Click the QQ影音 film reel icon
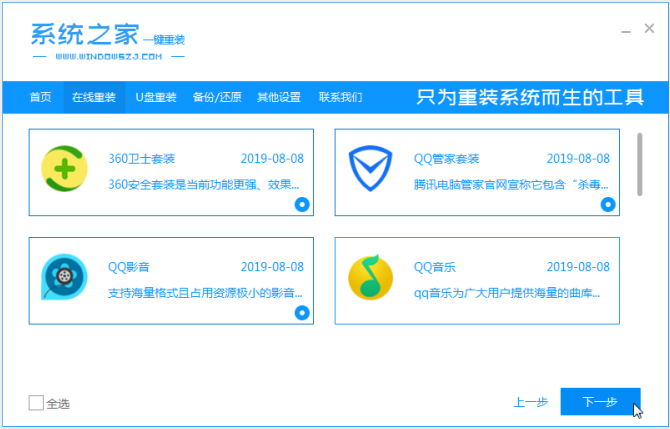This screenshot has width=670, height=429. pyautogui.click(x=64, y=277)
